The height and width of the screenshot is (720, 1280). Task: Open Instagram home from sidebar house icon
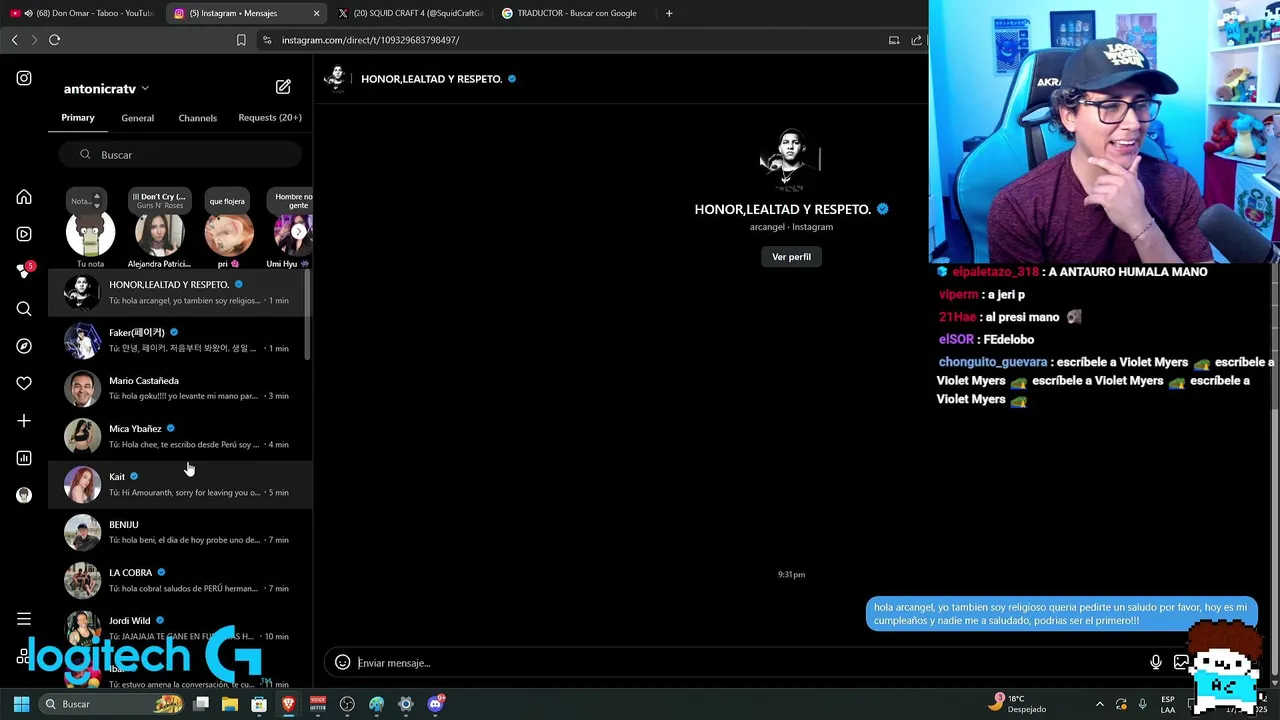[24, 197]
